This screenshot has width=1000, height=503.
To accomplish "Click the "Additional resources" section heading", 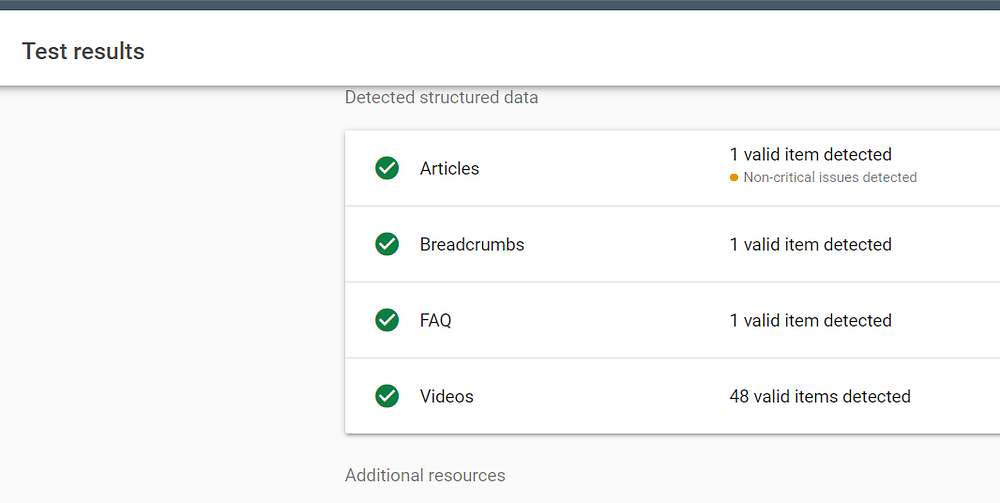I will pos(425,475).
